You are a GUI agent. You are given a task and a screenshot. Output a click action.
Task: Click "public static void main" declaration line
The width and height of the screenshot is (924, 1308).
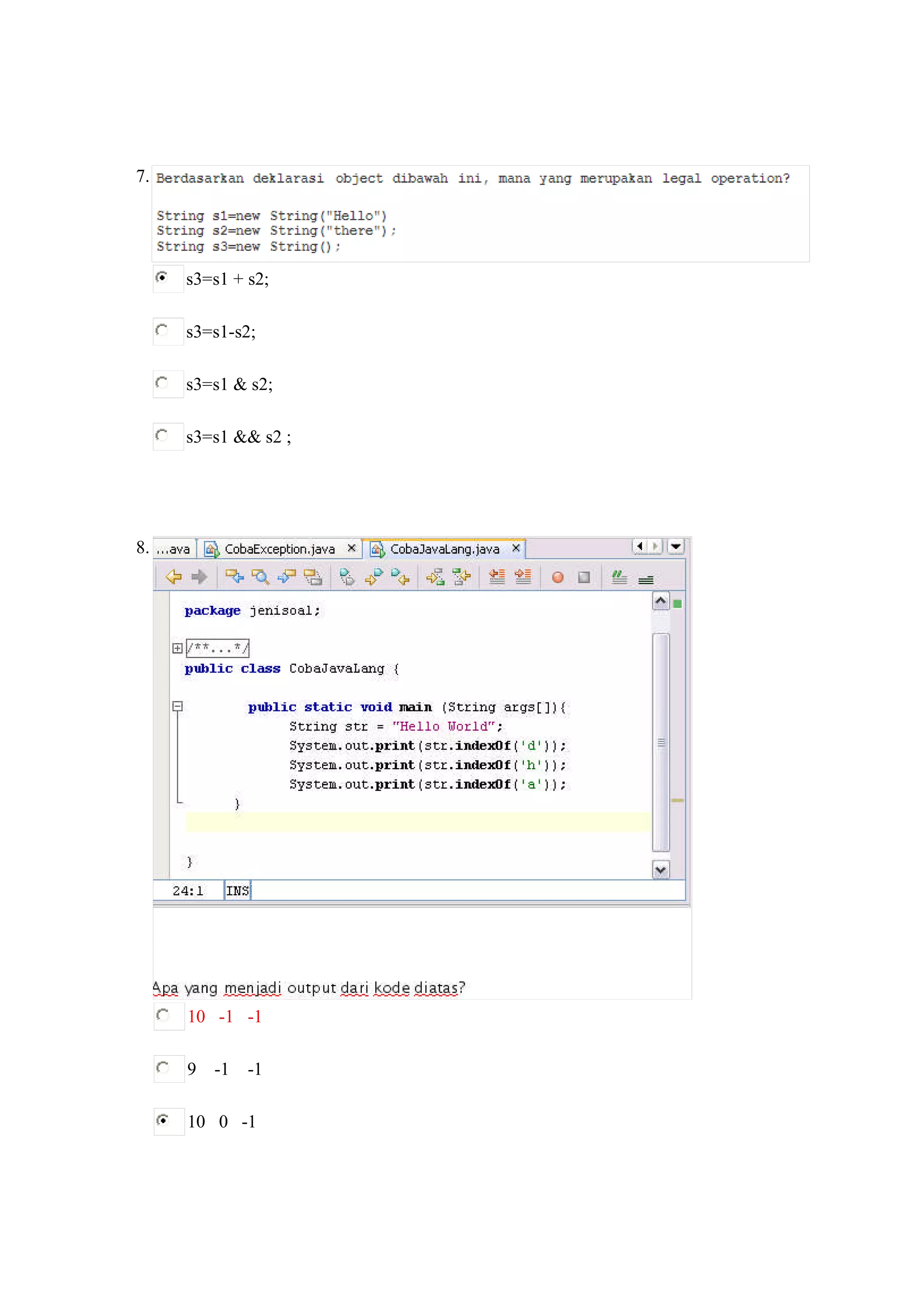(x=407, y=707)
